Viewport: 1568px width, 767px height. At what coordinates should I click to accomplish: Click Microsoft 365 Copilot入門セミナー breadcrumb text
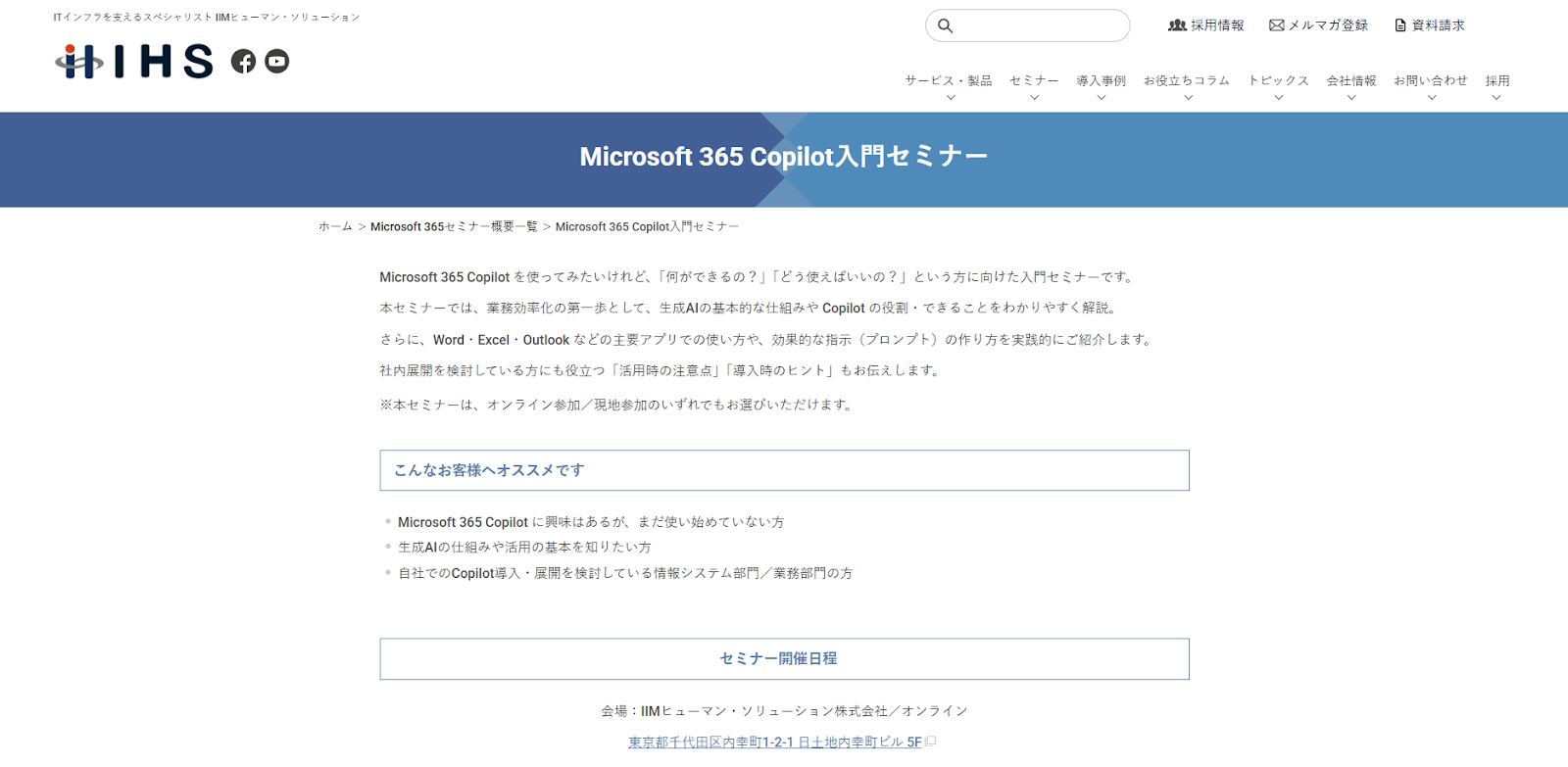pos(647,226)
